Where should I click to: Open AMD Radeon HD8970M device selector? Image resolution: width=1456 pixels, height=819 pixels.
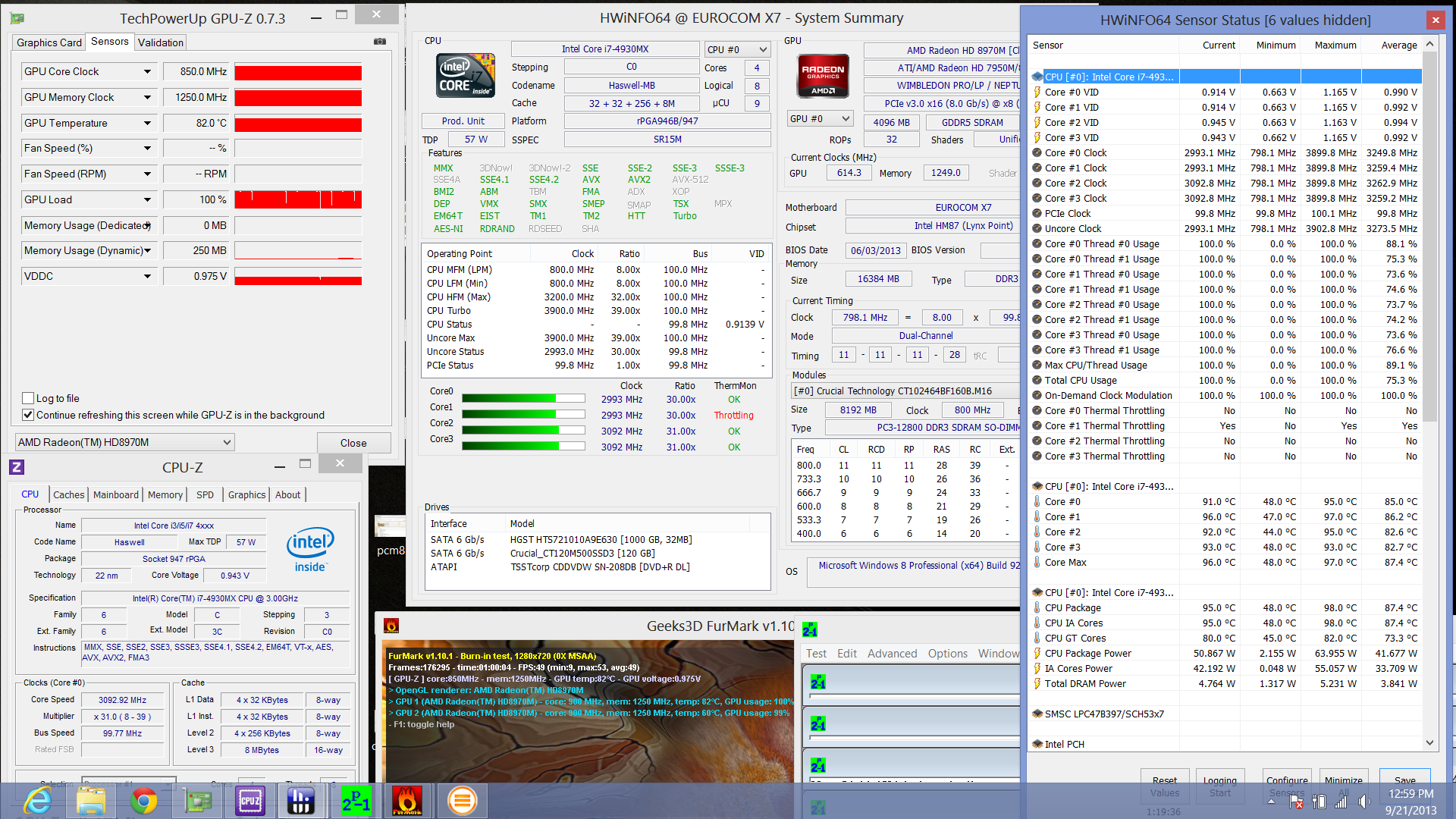coord(125,442)
